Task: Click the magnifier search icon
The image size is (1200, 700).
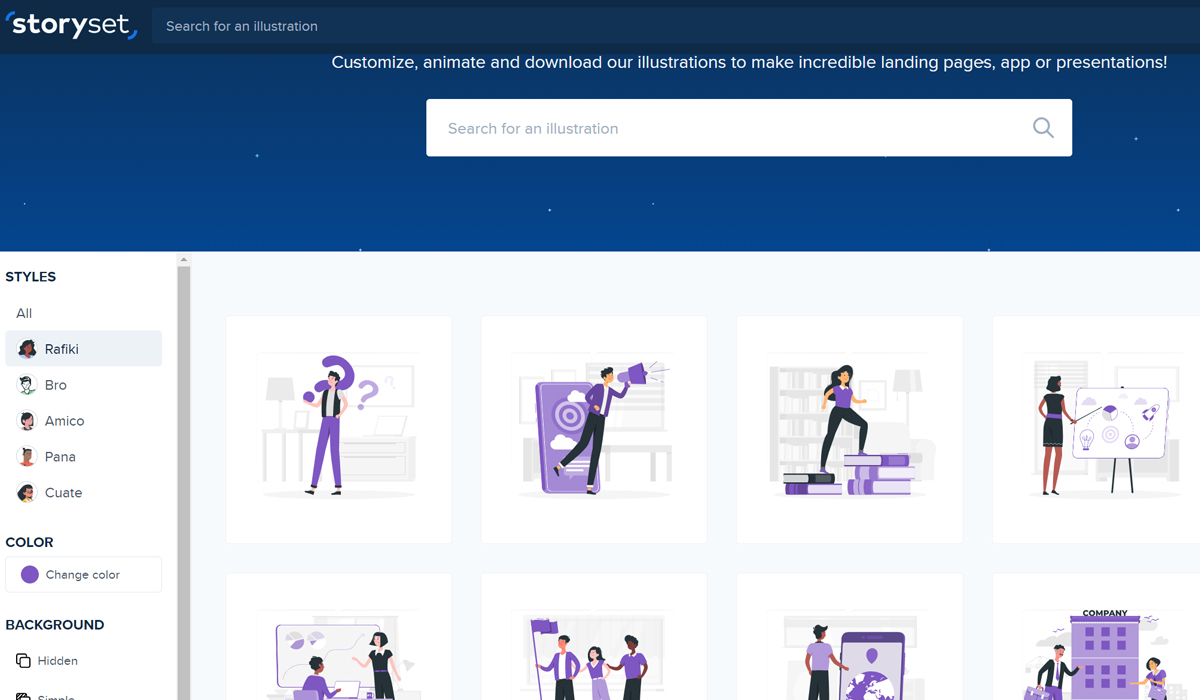Action: point(1043,128)
